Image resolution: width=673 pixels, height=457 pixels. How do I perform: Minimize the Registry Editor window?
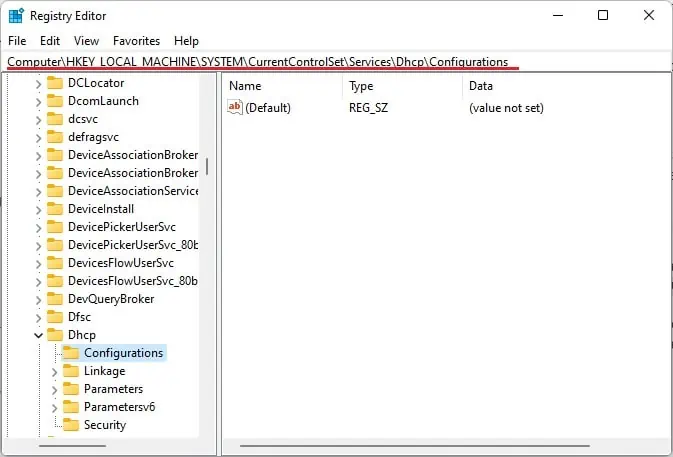click(558, 15)
